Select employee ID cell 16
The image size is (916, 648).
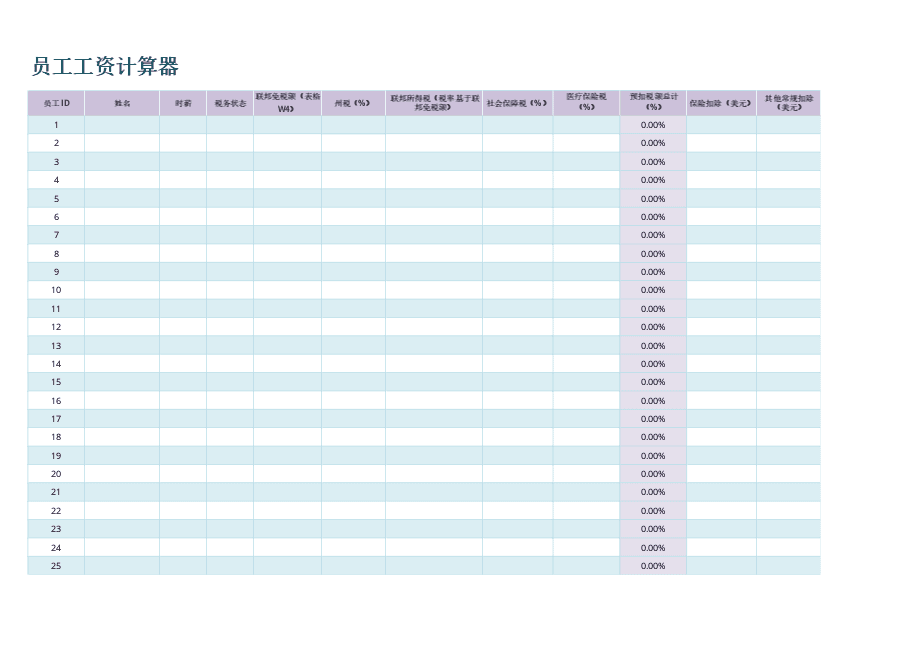(x=56, y=401)
